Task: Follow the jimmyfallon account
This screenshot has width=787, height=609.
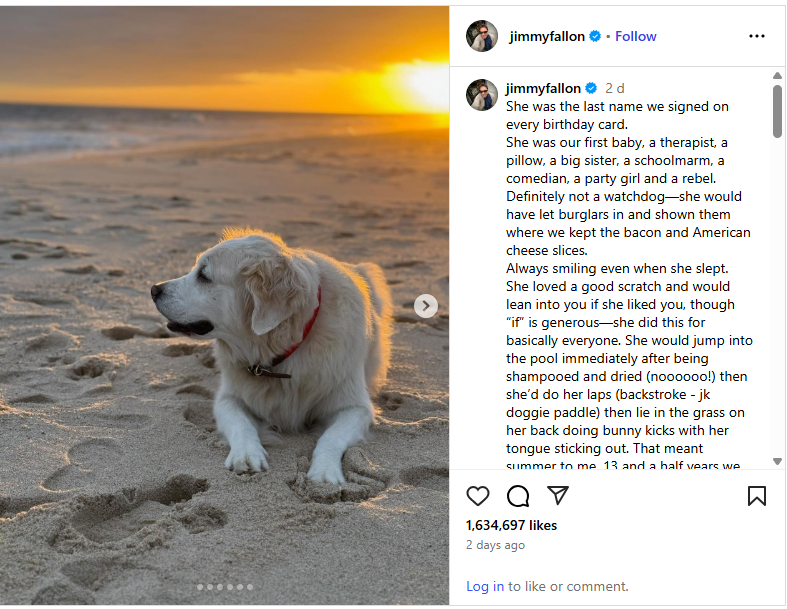Action: tap(636, 36)
